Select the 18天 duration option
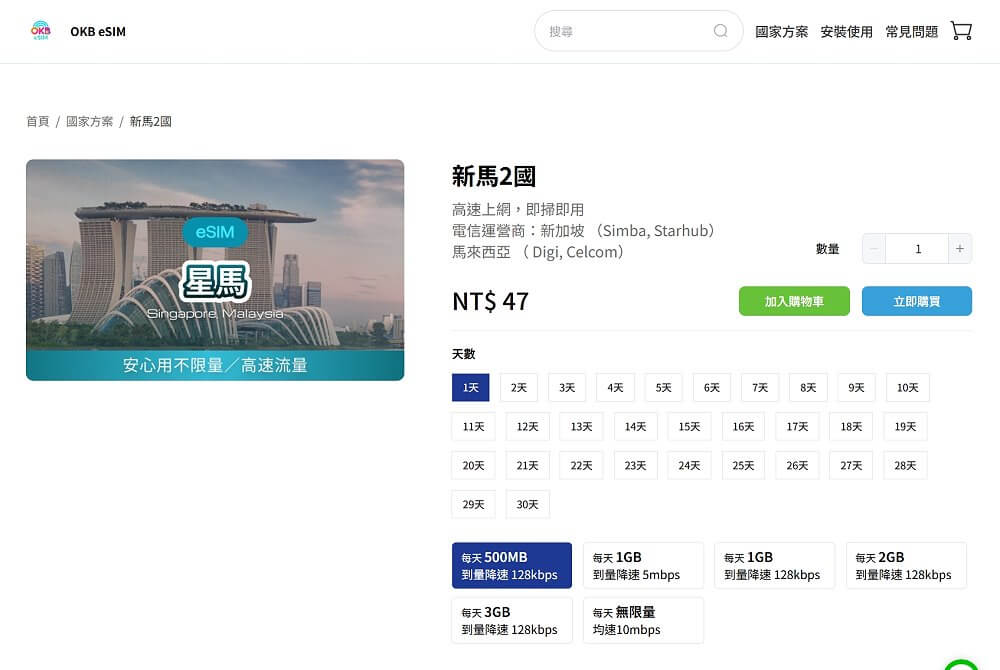1000x670 pixels. (851, 426)
